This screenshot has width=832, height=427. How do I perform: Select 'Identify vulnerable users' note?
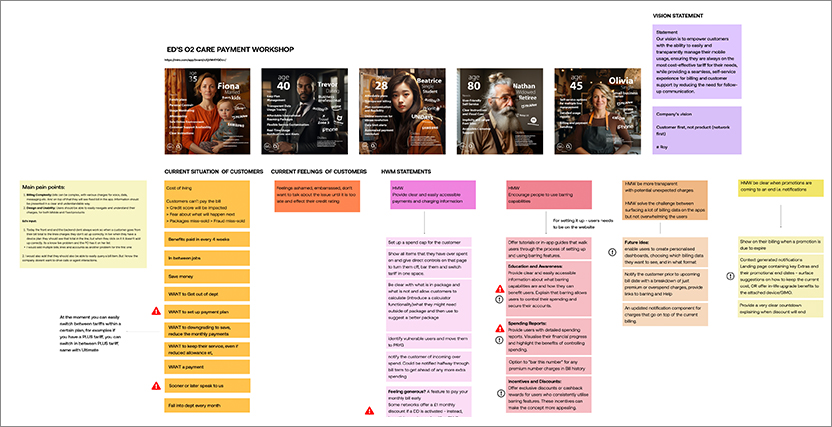coord(428,341)
